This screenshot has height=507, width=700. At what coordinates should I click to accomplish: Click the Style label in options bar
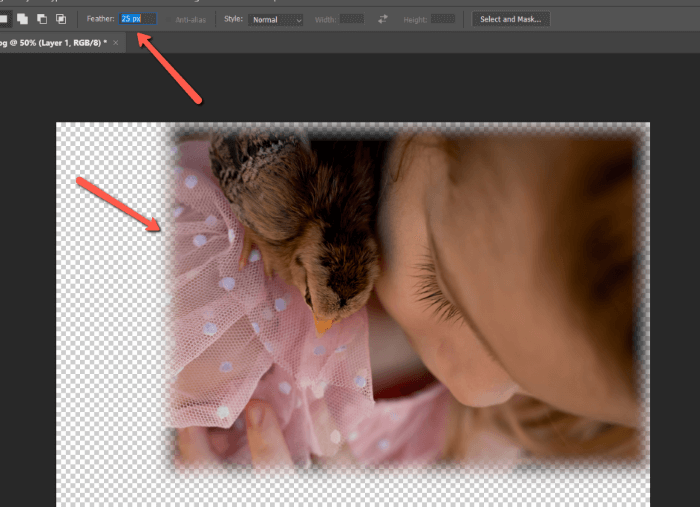[233, 19]
